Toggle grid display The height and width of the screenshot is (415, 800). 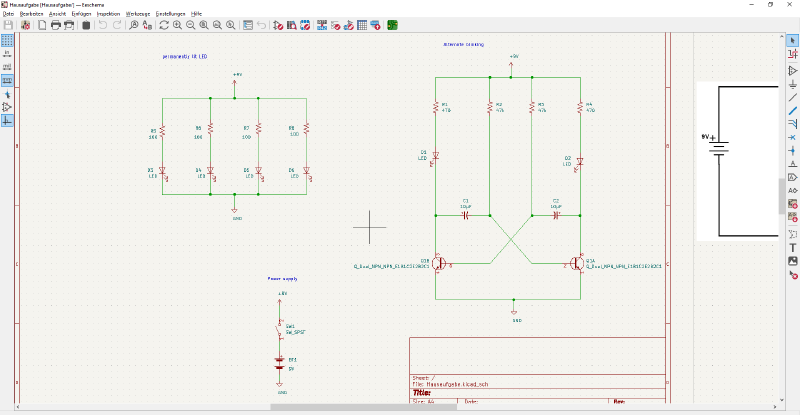tap(7, 40)
